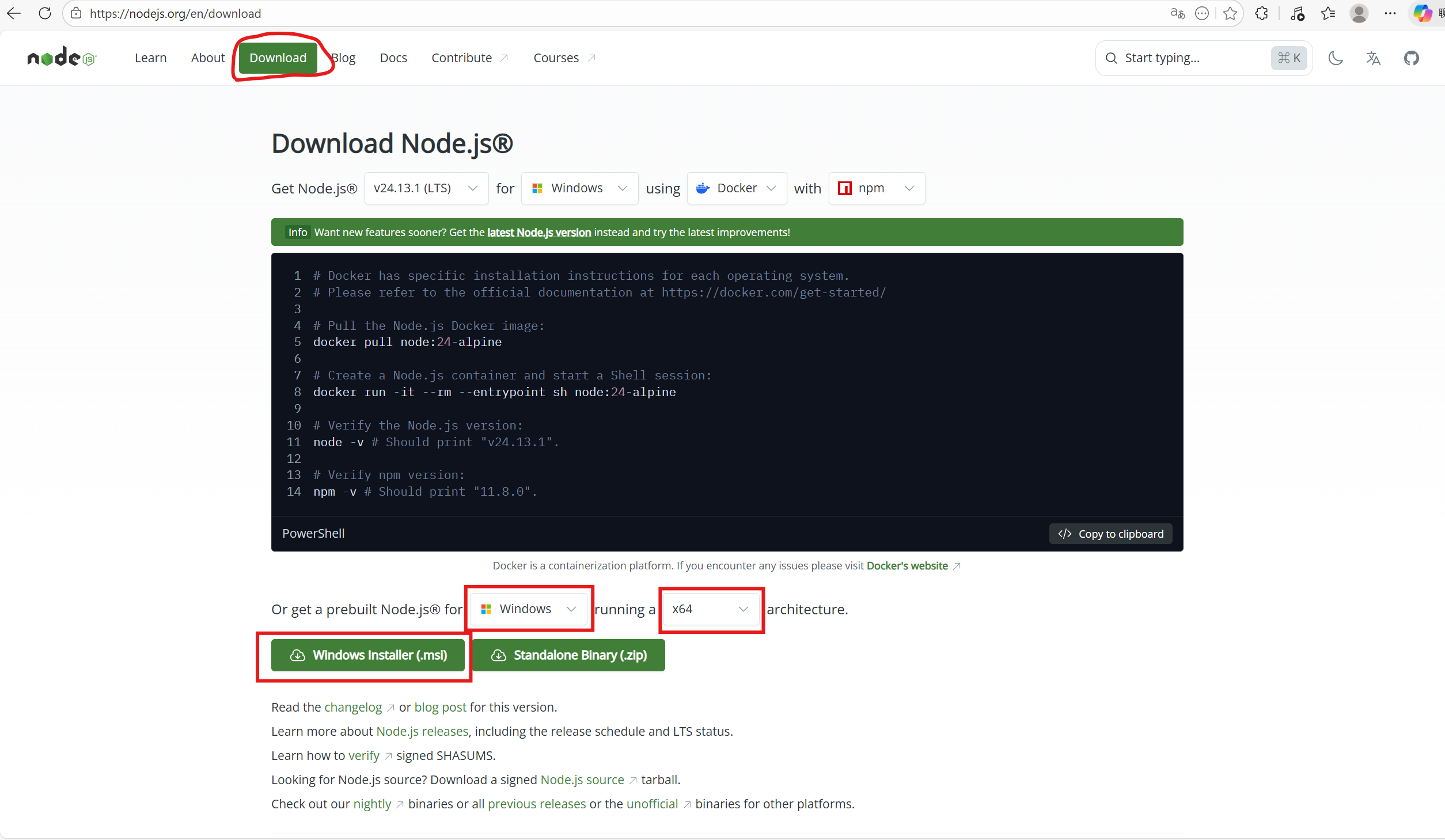The width and height of the screenshot is (1445, 840).
Task: Click Windows Installer (.msi) button
Action: 368,655
